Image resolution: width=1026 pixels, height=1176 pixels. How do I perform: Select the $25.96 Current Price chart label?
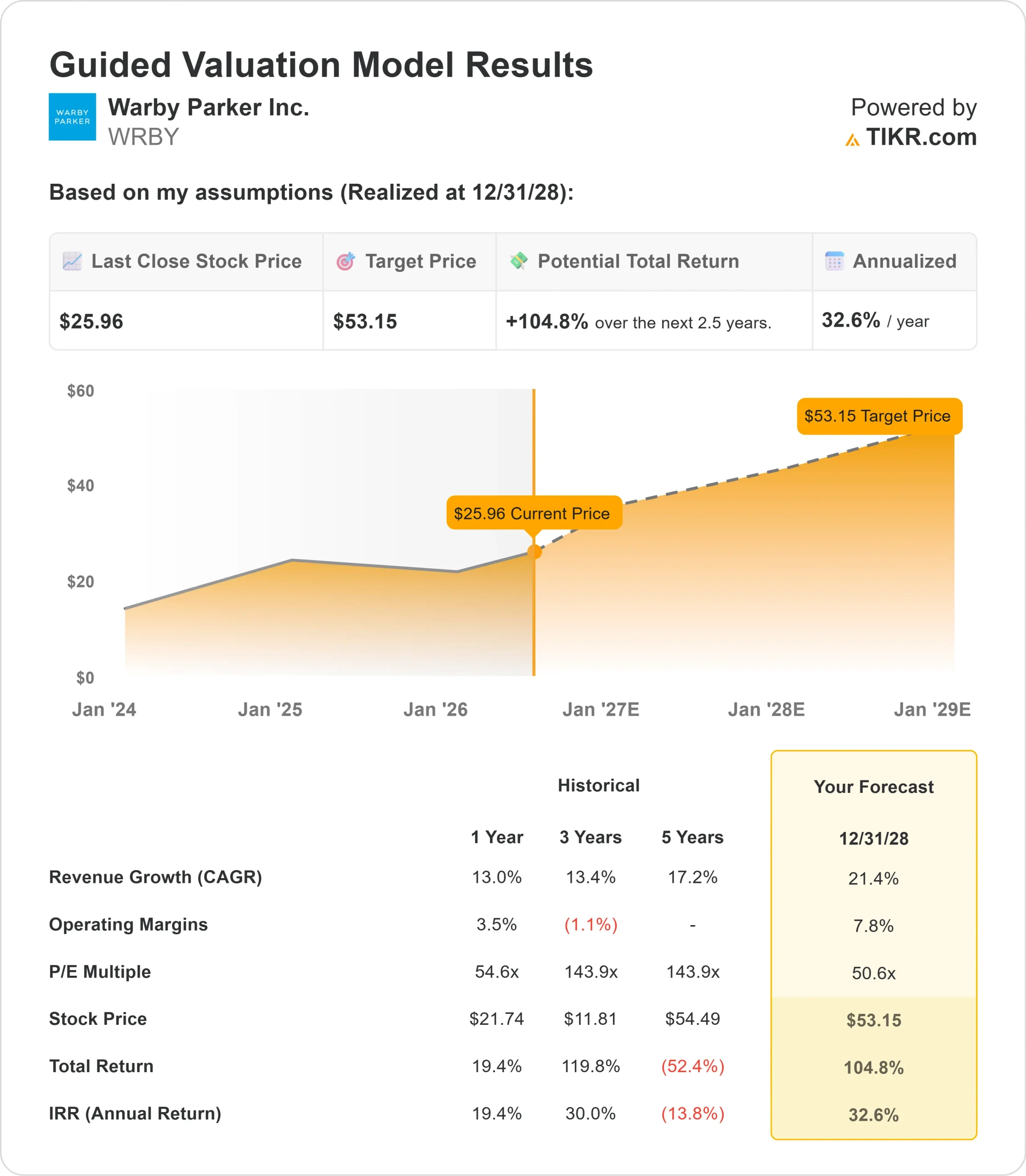coord(533,513)
